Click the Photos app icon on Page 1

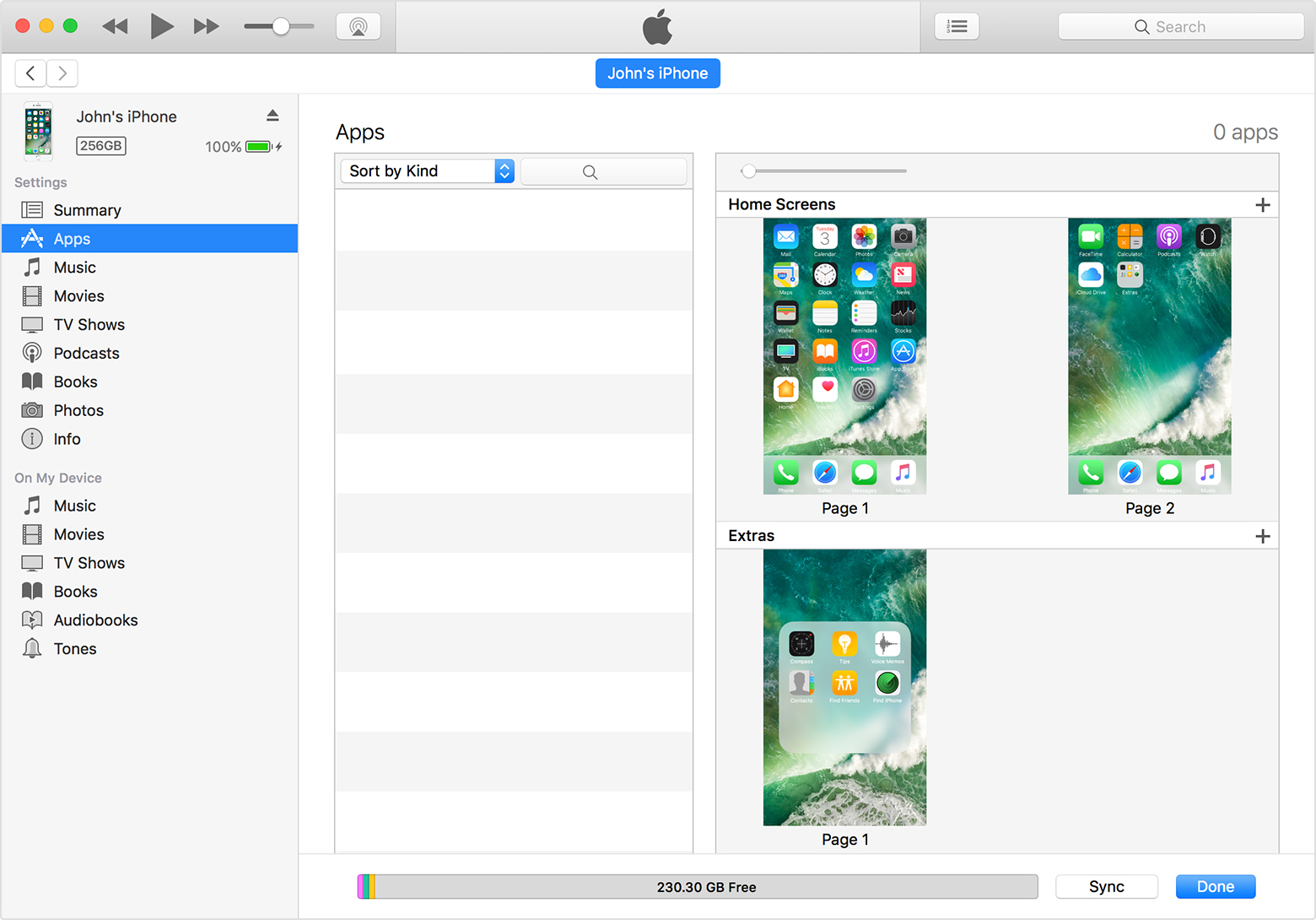(x=864, y=237)
